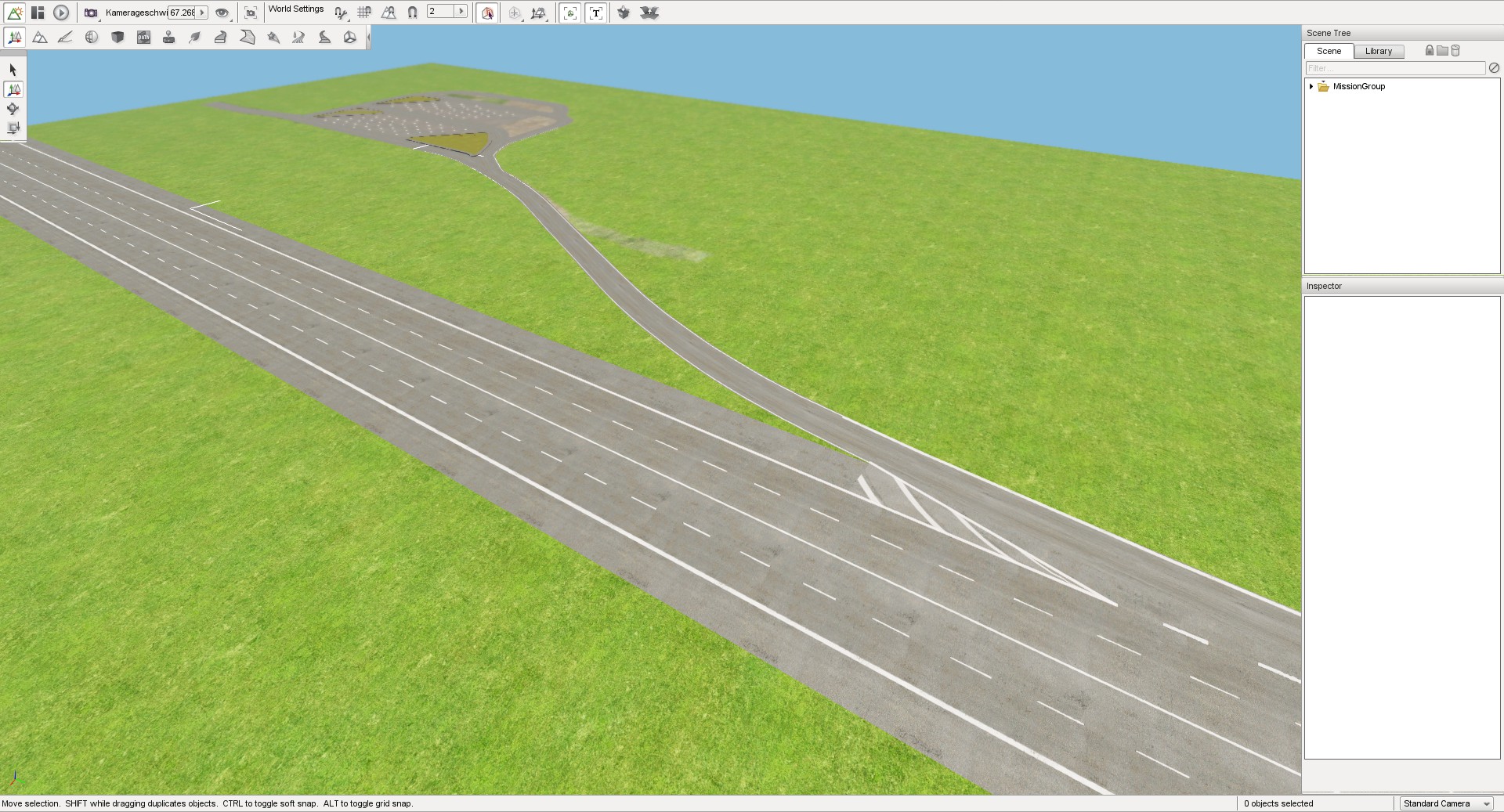Screen dimensions: 1504x812
Task: Open the snap options wrench-magnet icon
Action: tap(341, 13)
